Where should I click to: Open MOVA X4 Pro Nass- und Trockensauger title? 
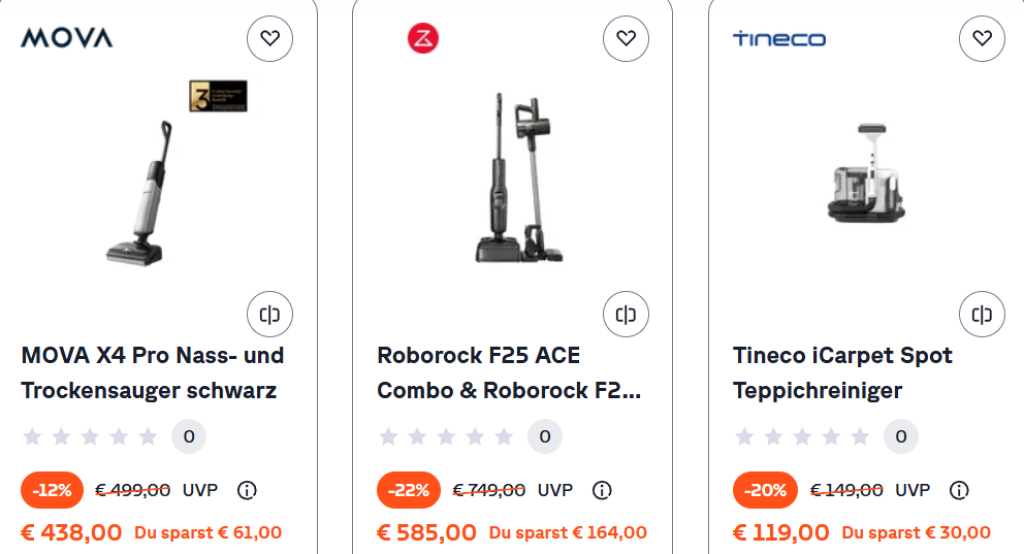(152, 372)
